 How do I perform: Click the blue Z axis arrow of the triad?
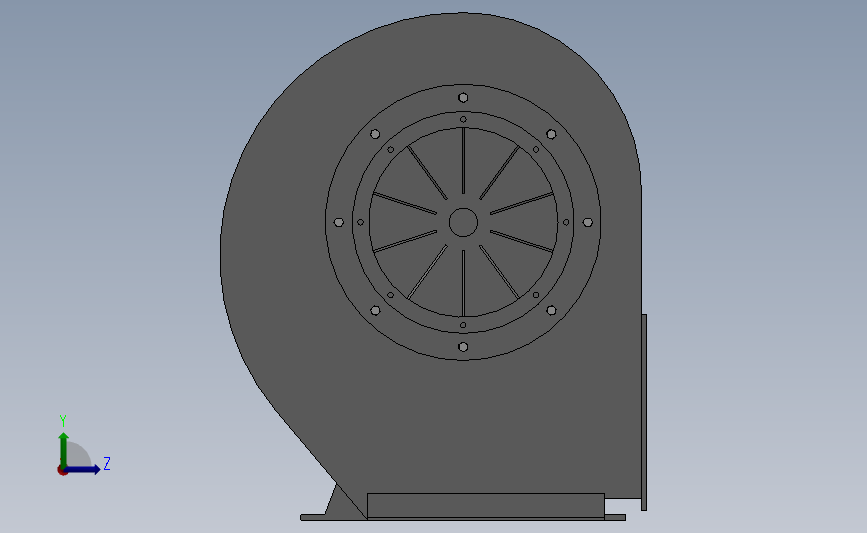point(83,469)
